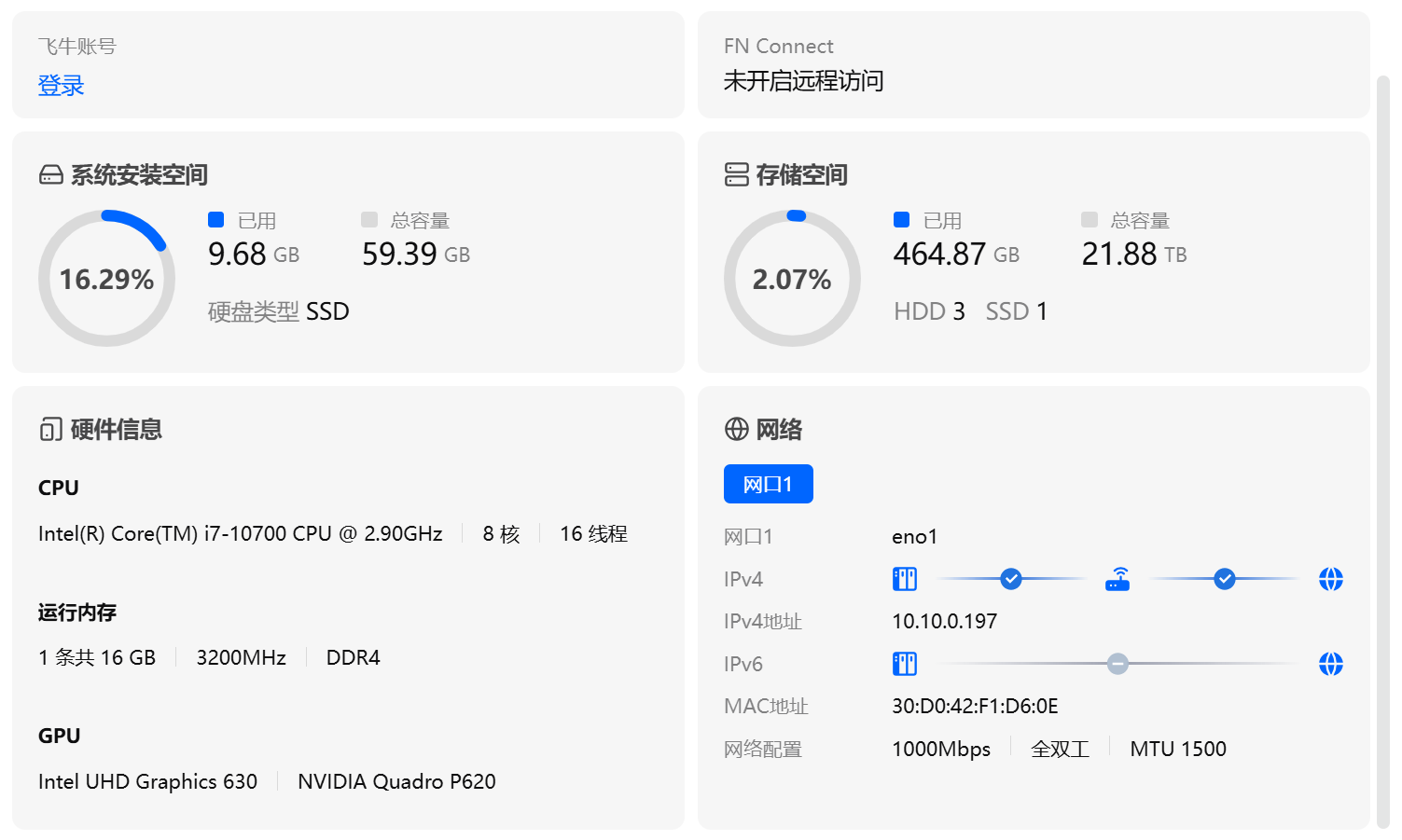Click the router icon in IPv4 row
This screenshot has width=1402, height=840.
1117,579
